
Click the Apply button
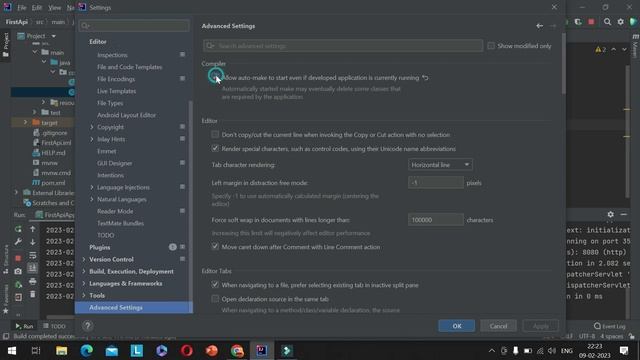click(x=540, y=326)
